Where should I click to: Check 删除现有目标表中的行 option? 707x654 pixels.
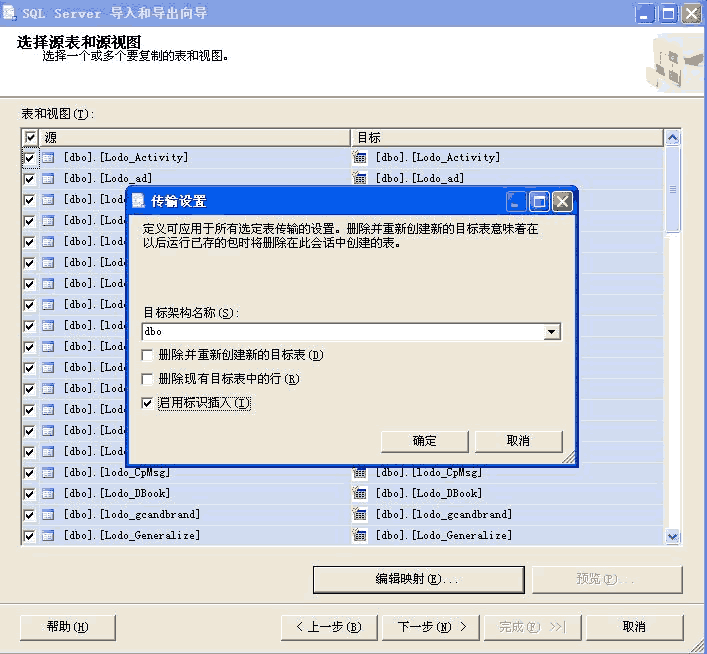click(x=148, y=379)
